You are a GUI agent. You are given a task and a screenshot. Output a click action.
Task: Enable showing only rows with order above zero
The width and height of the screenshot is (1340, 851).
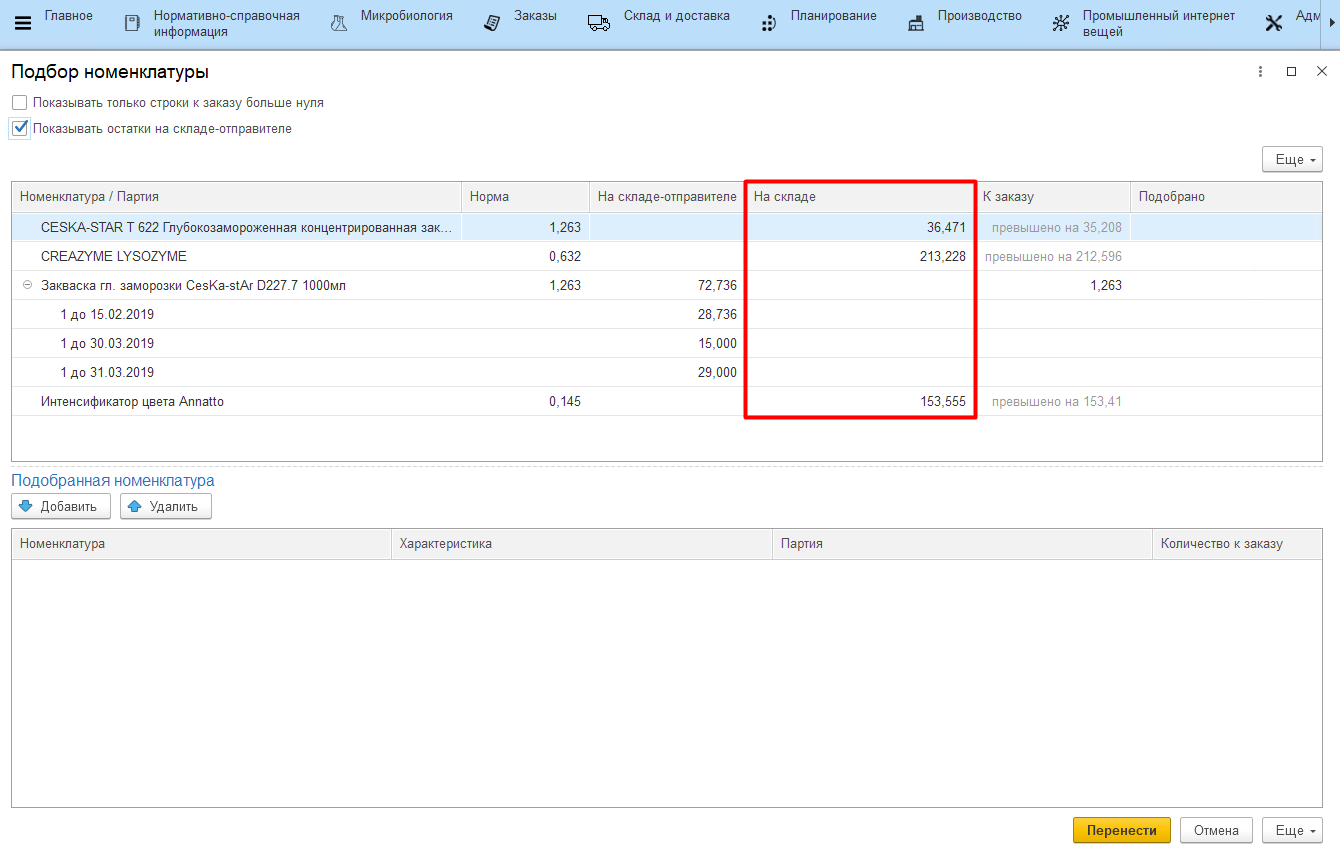pos(20,103)
